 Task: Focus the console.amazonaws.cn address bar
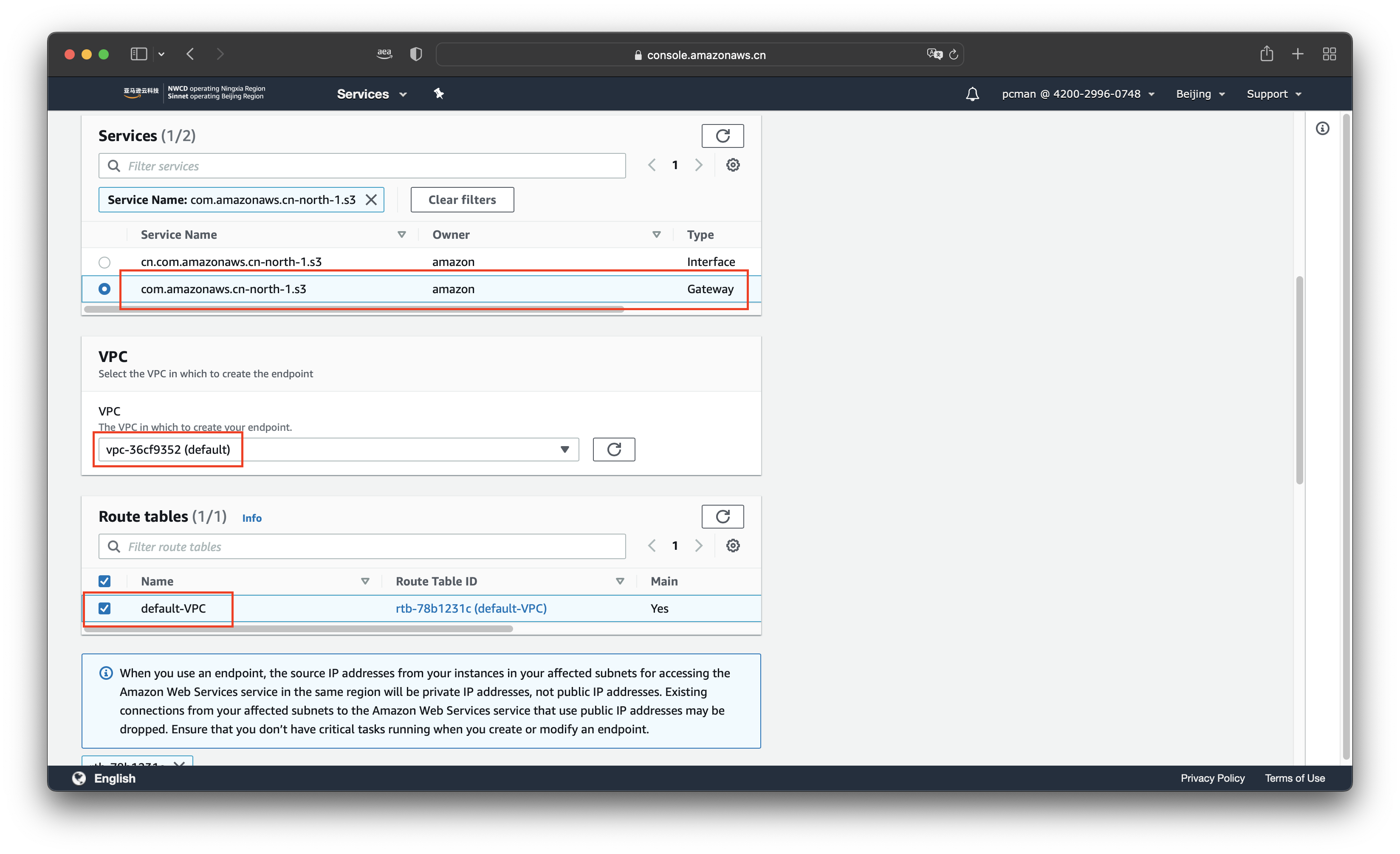[700, 54]
